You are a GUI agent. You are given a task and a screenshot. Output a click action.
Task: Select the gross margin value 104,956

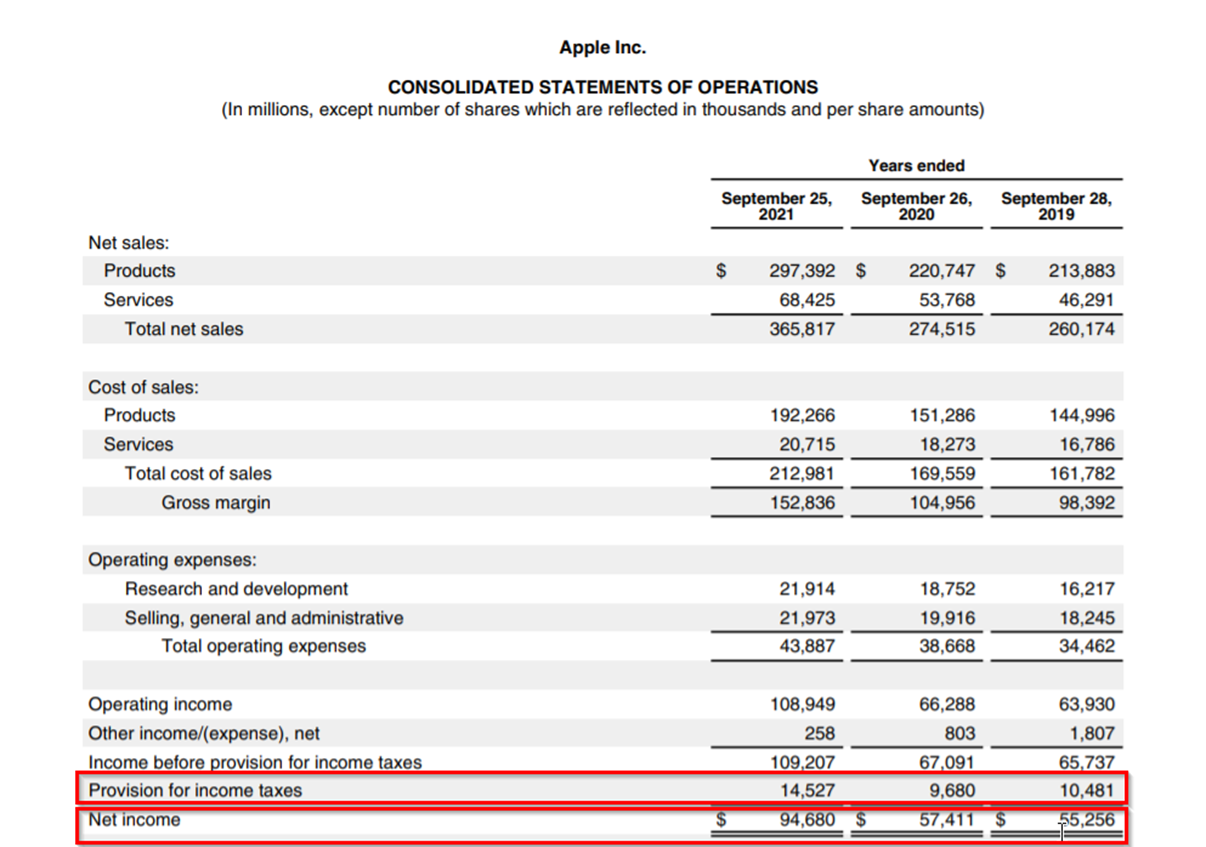pos(942,503)
